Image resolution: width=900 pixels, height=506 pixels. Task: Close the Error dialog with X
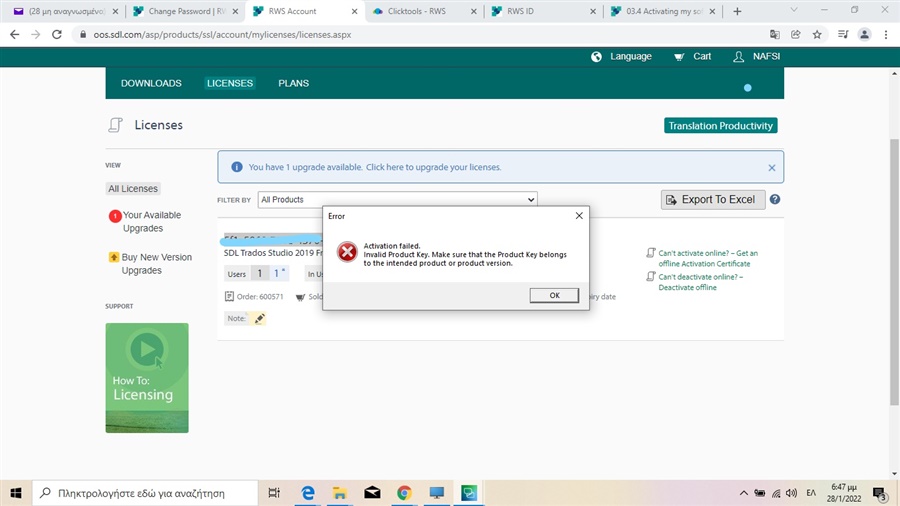click(579, 216)
